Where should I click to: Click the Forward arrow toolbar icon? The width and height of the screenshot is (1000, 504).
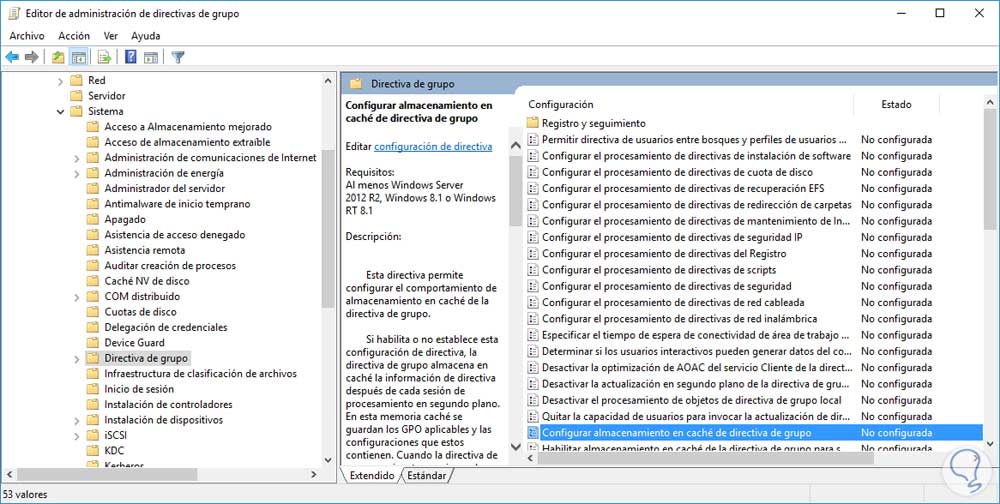31,57
